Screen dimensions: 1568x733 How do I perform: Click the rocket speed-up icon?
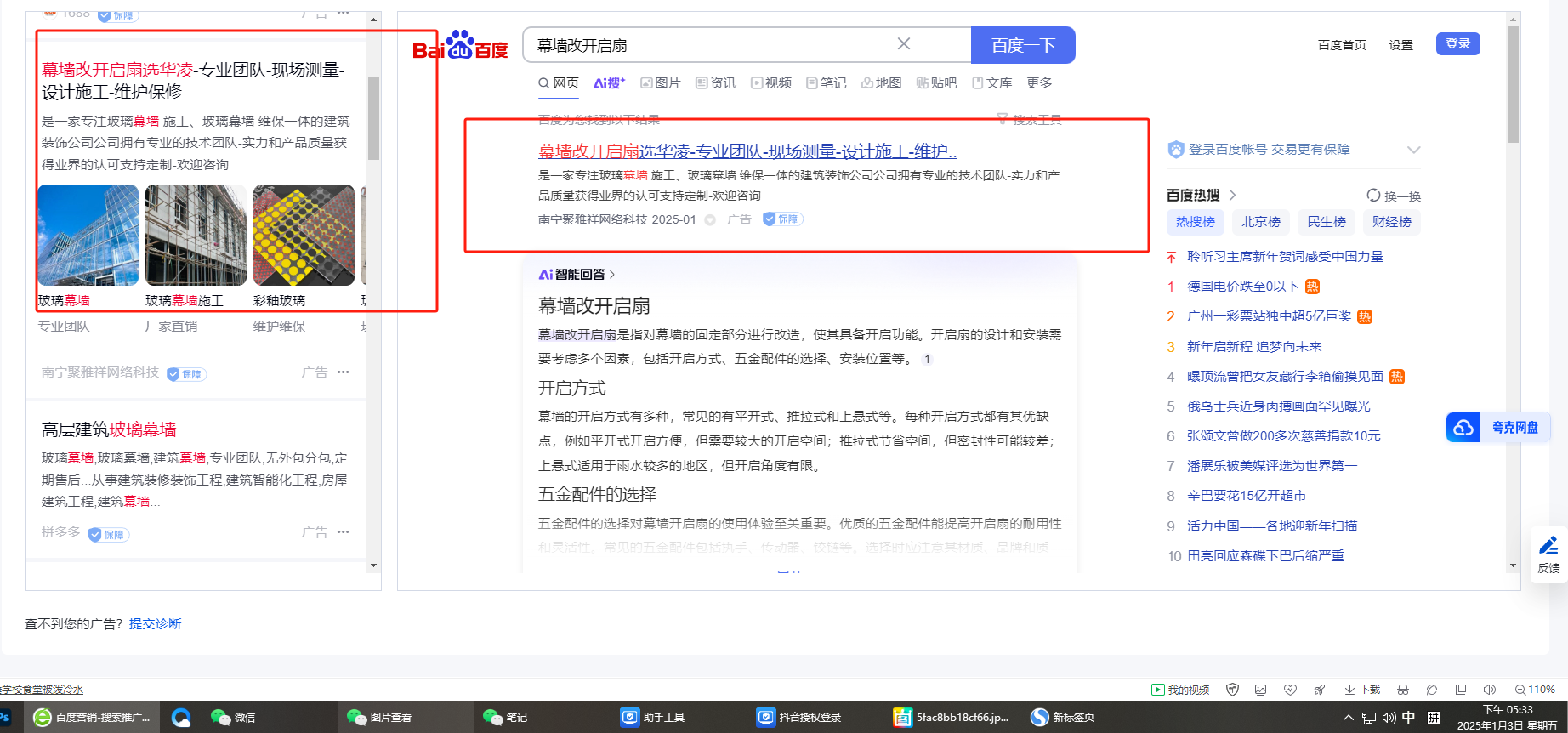click(1319, 690)
